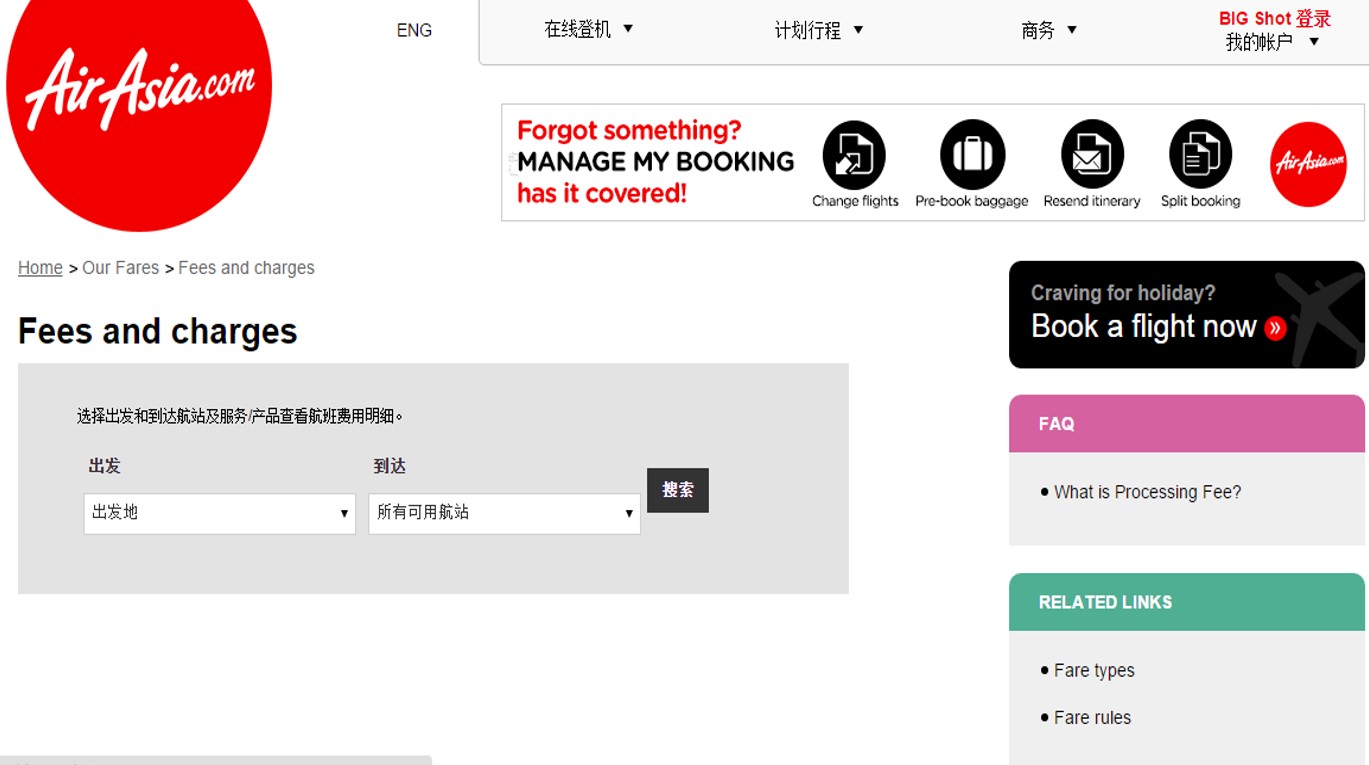Select the Pre-book baggage suitcase icon
1369x765 pixels.
tap(972, 155)
